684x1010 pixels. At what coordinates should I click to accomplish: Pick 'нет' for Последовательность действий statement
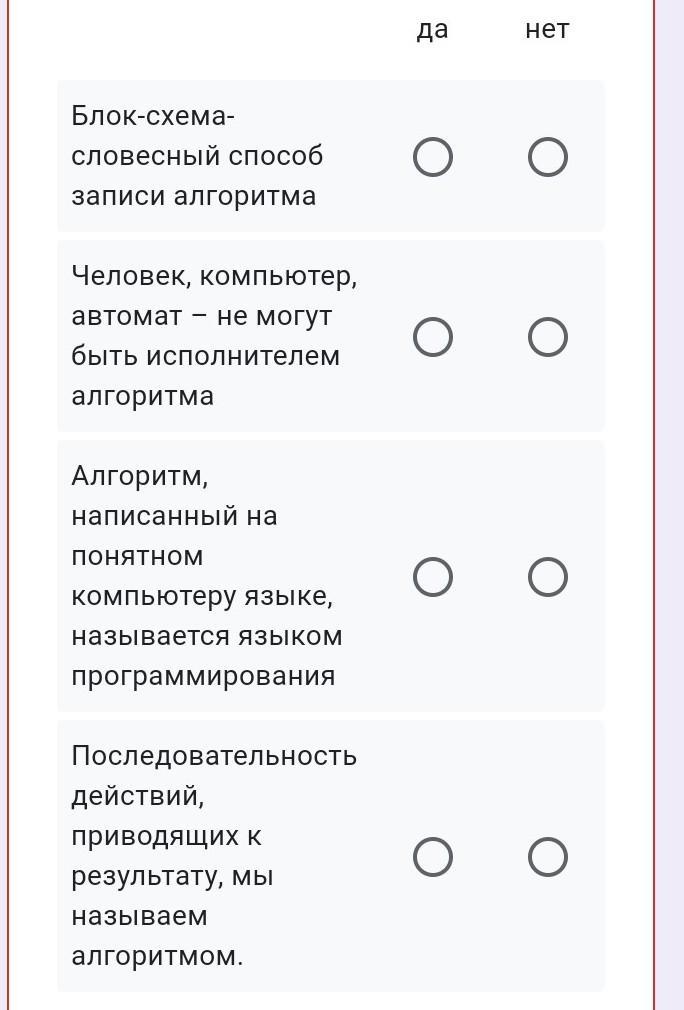point(547,857)
